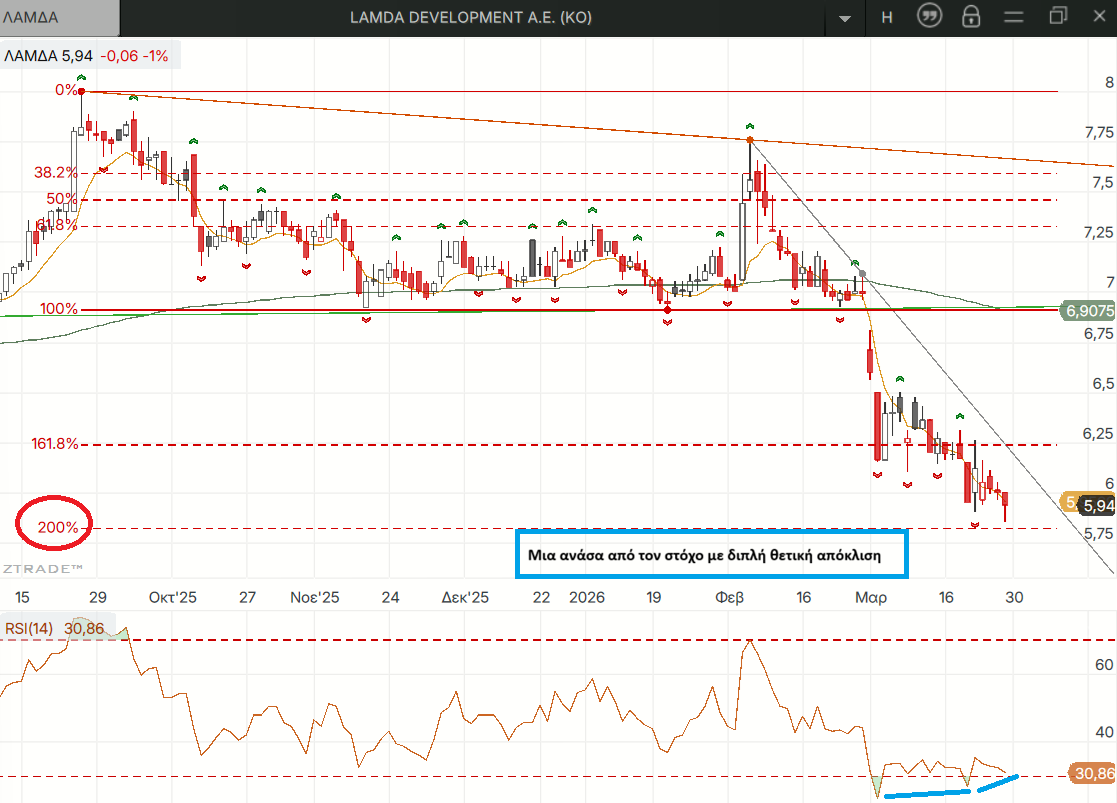The image size is (1117, 803).
Task: Open the quote comments bubble icon
Action: [929, 17]
